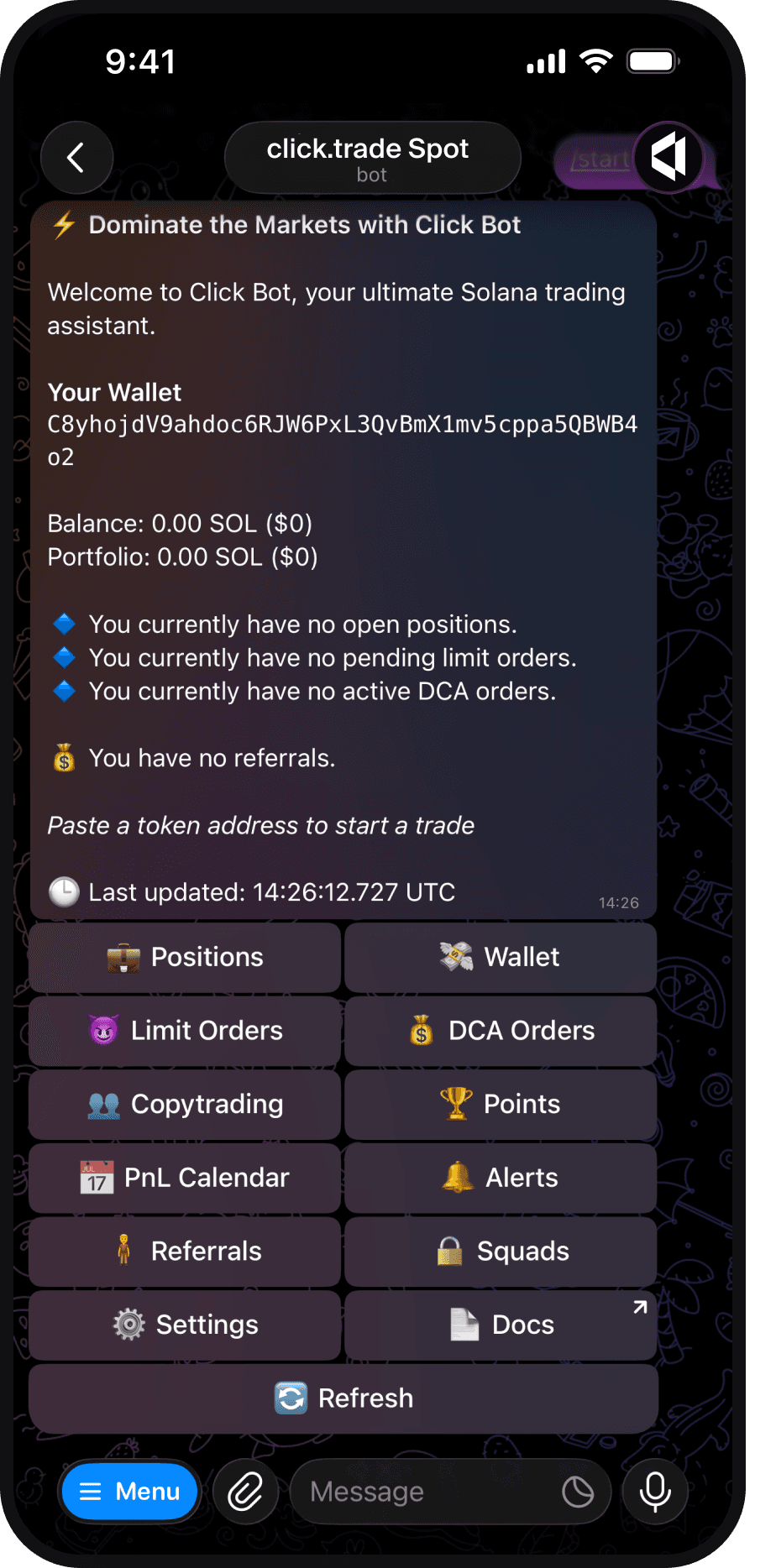
Task: Tap the bell icon on Alerts button
Action: click(458, 1178)
